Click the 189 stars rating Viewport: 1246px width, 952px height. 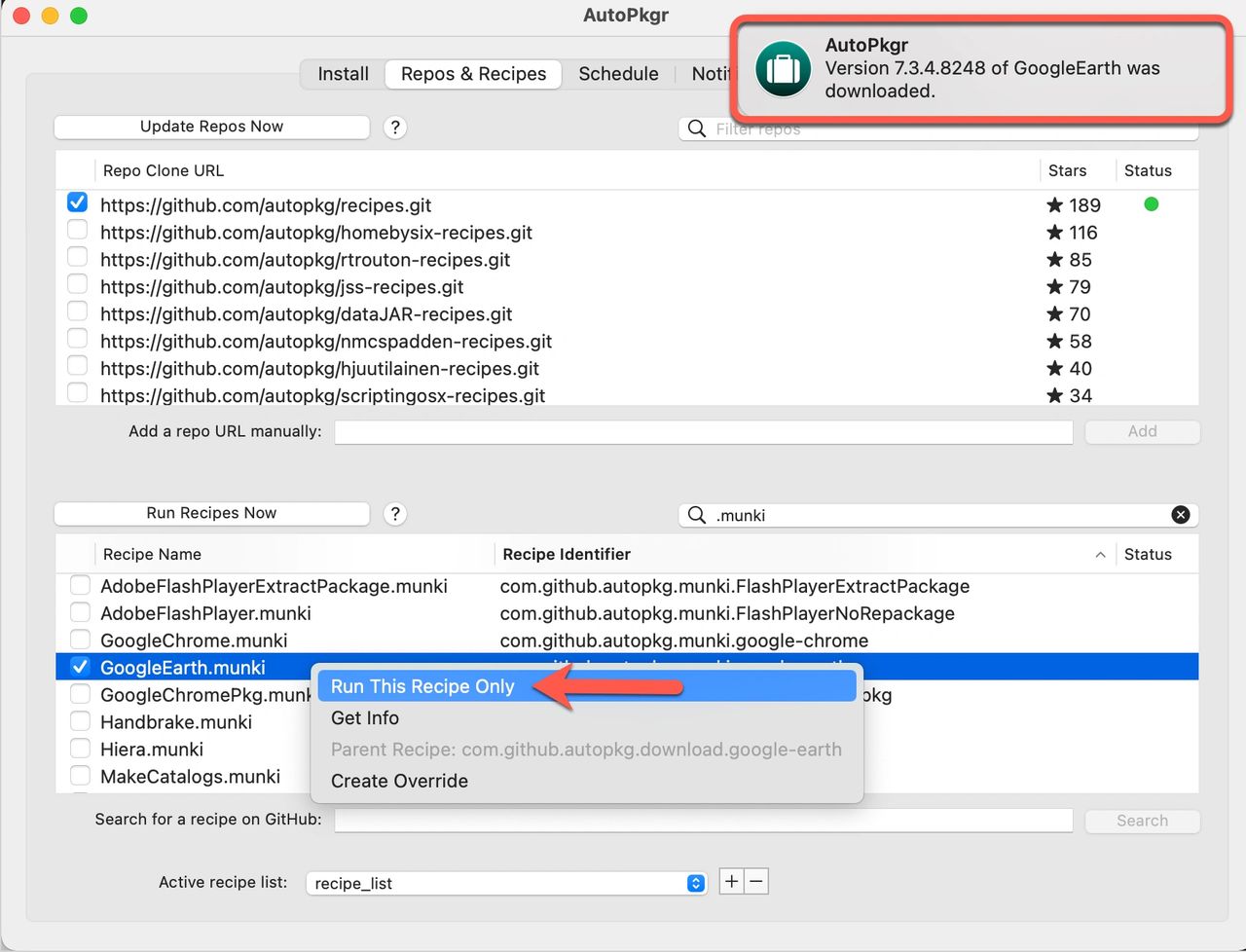[1073, 205]
